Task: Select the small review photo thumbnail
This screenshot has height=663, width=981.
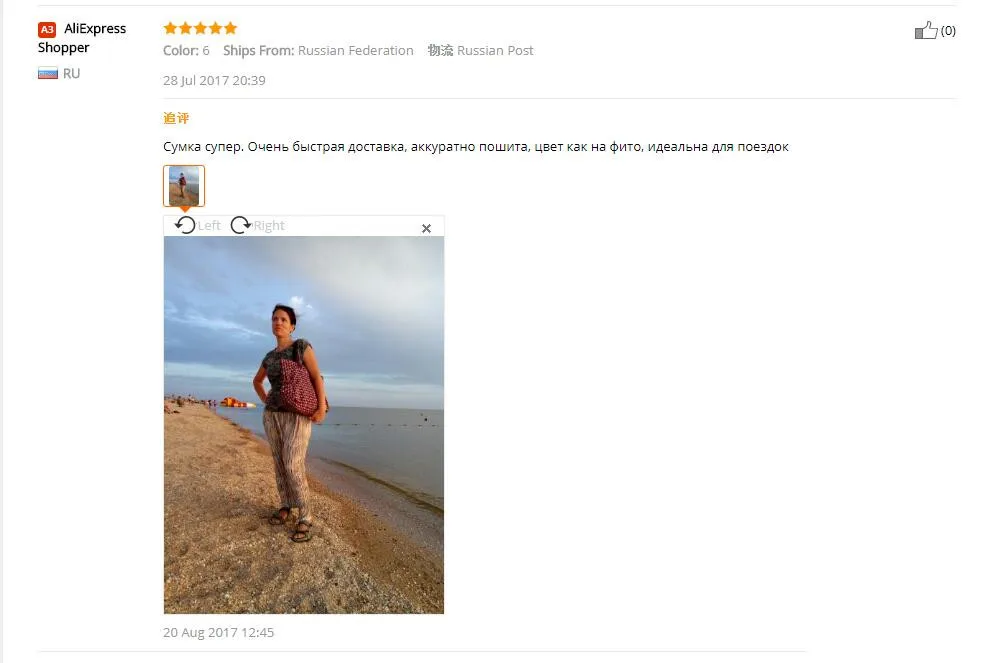Action: (x=184, y=186)
